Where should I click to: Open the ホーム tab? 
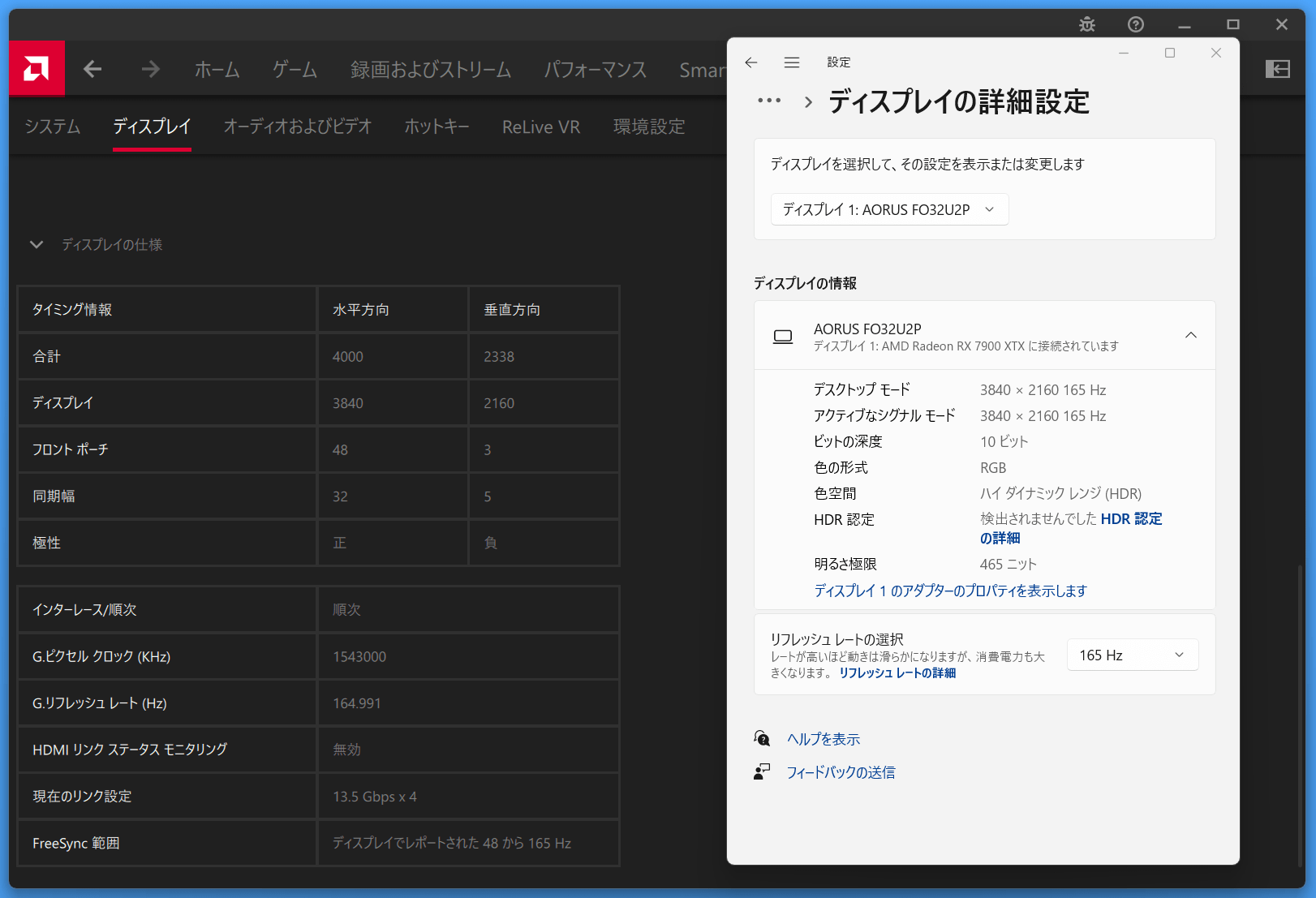tap(217, 70)
